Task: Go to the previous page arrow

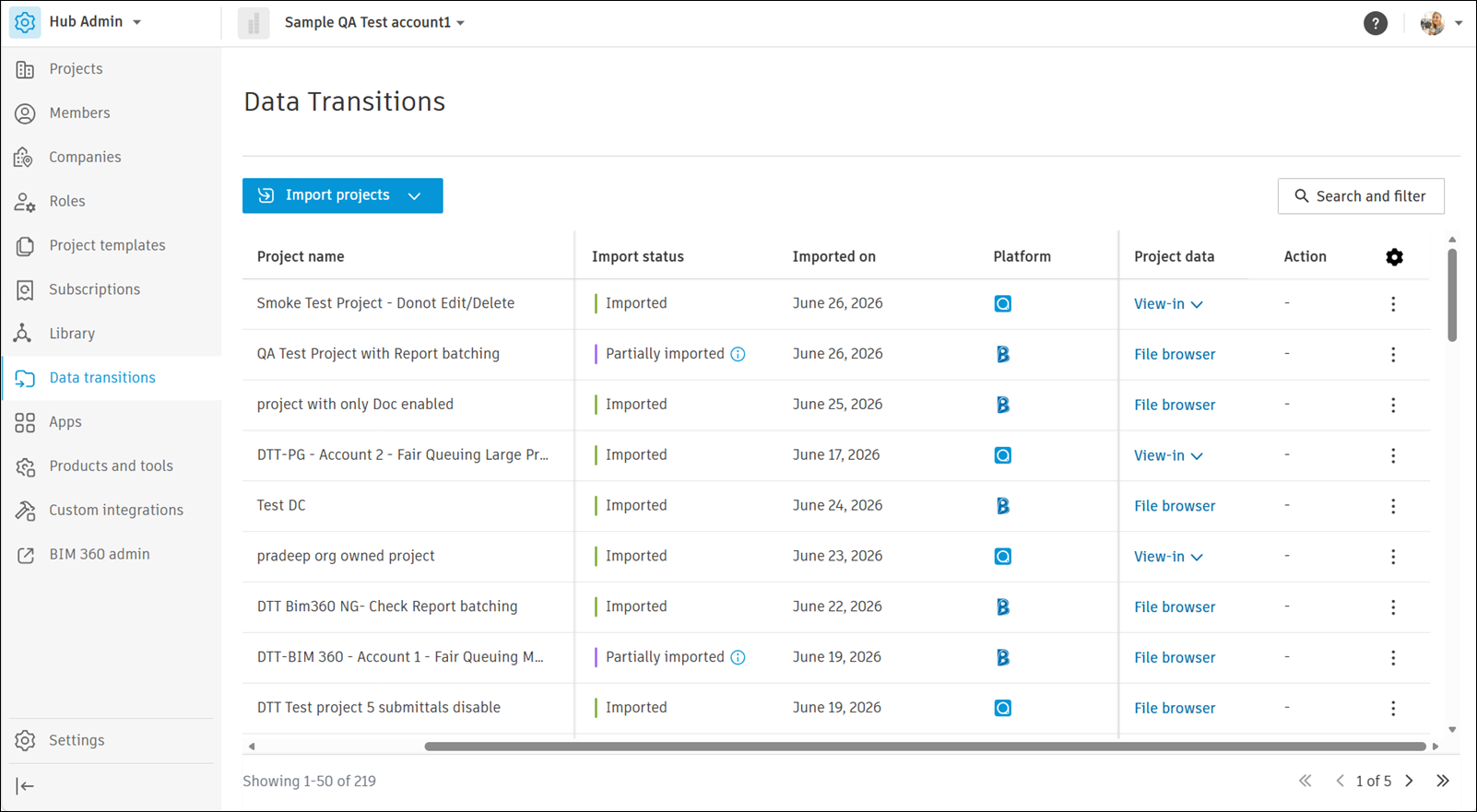Action: point(1340,781)
